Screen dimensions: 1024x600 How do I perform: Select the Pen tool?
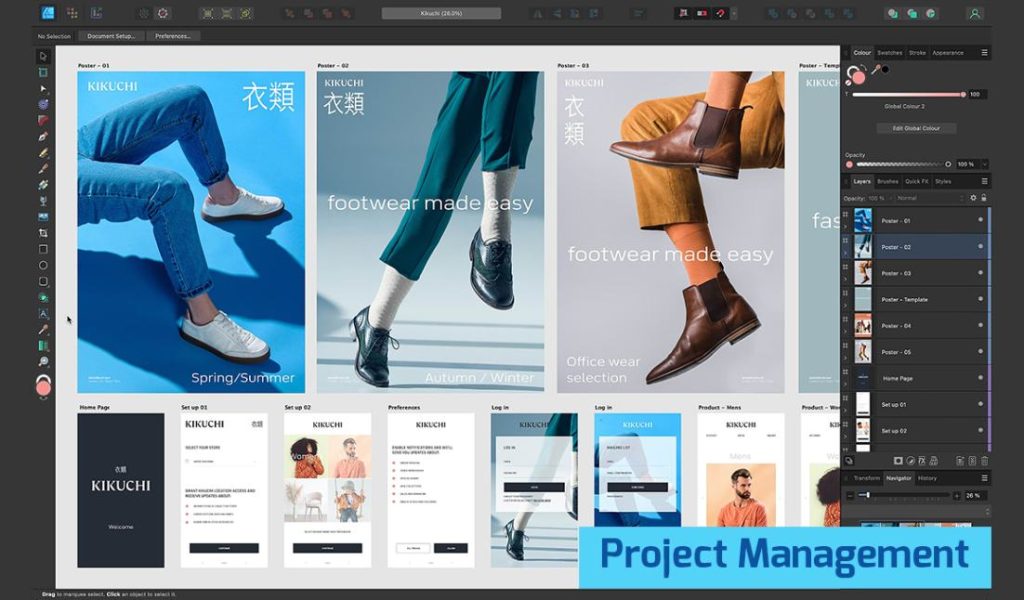pyautogui.click(x=43, y=137)
